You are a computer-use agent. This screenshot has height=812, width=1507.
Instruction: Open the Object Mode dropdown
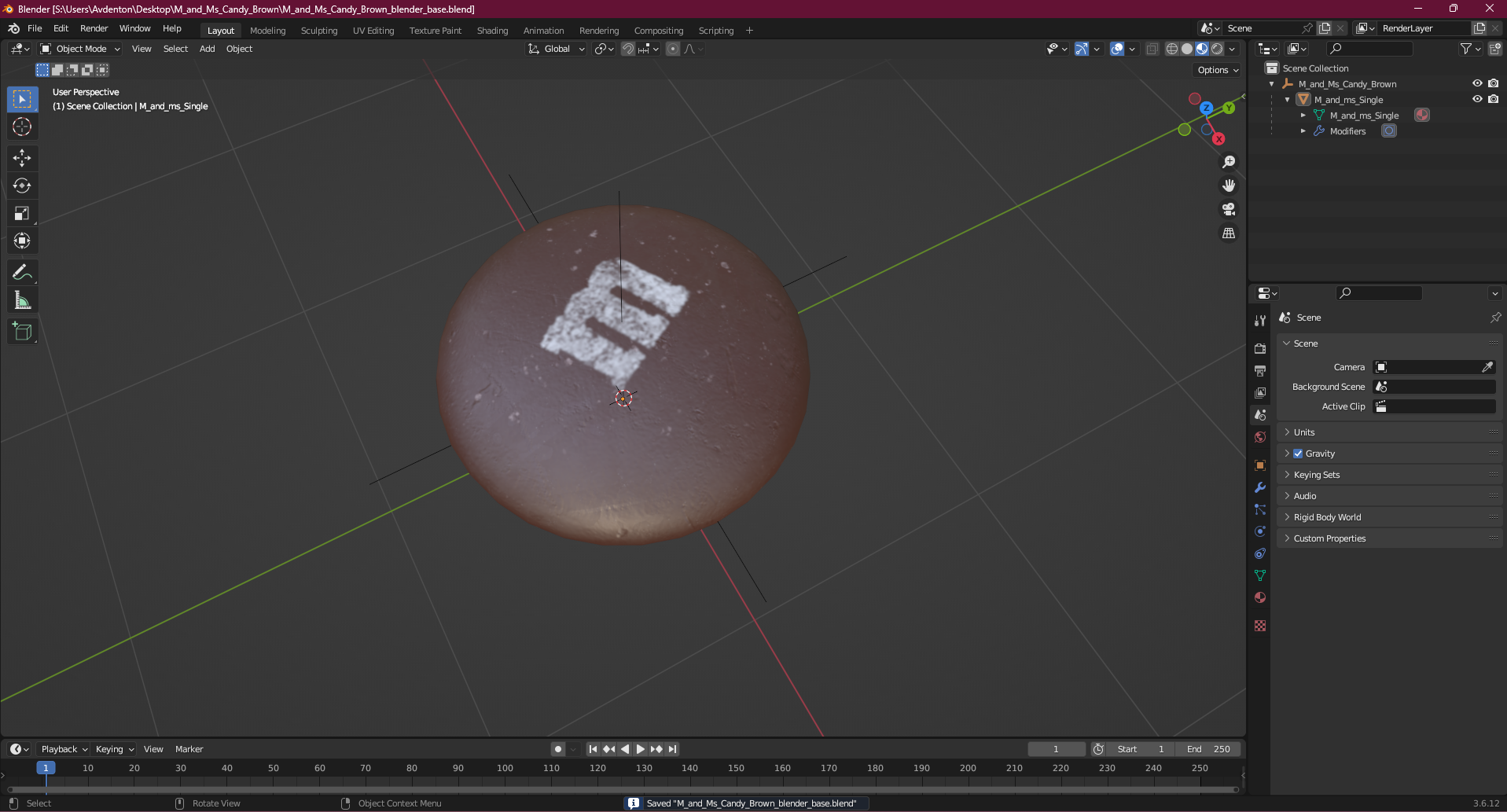(x=80, y=49)
